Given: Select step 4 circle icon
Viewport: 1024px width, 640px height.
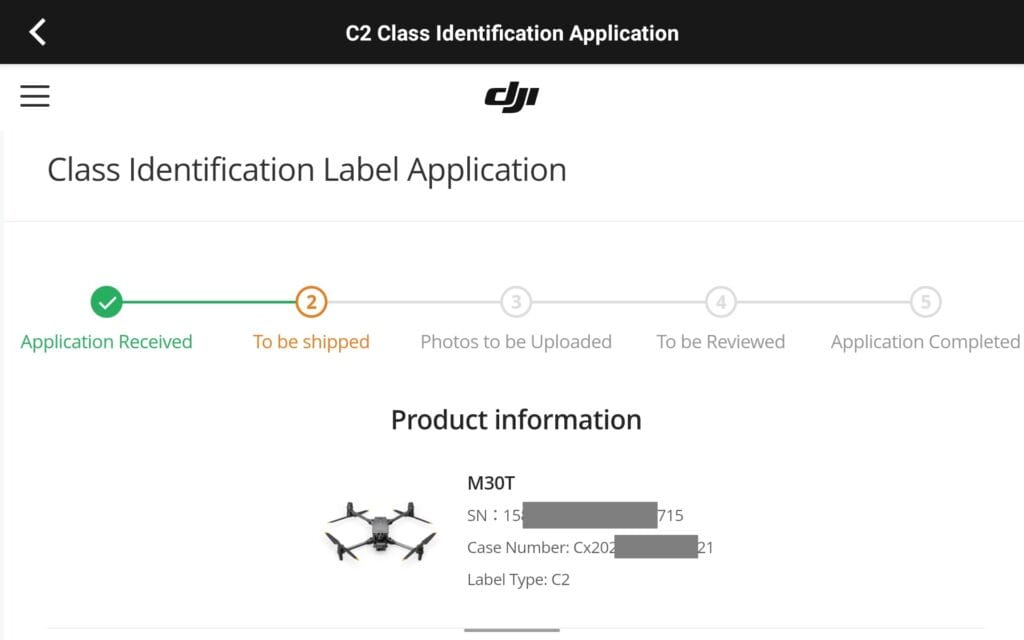Looking at the screenshot, I should (x=721, y=301).
